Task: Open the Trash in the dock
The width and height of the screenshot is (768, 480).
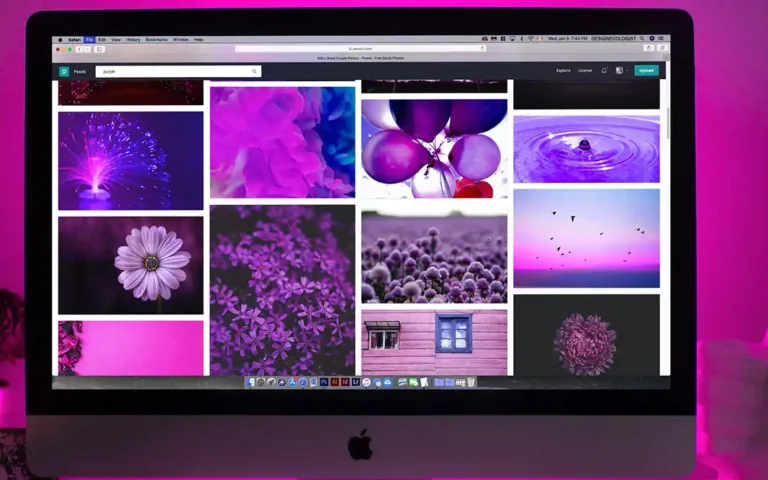Action: [471, 382]
